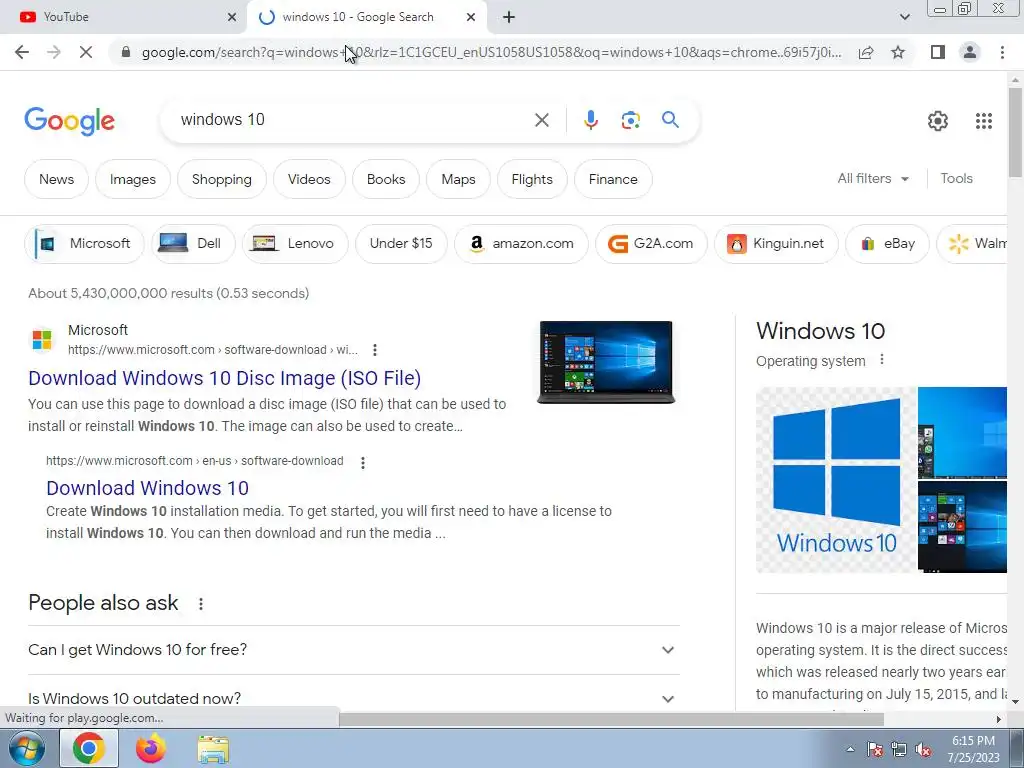Open Action Center flag icon
1024x768 pixels.
pos(875,750)
